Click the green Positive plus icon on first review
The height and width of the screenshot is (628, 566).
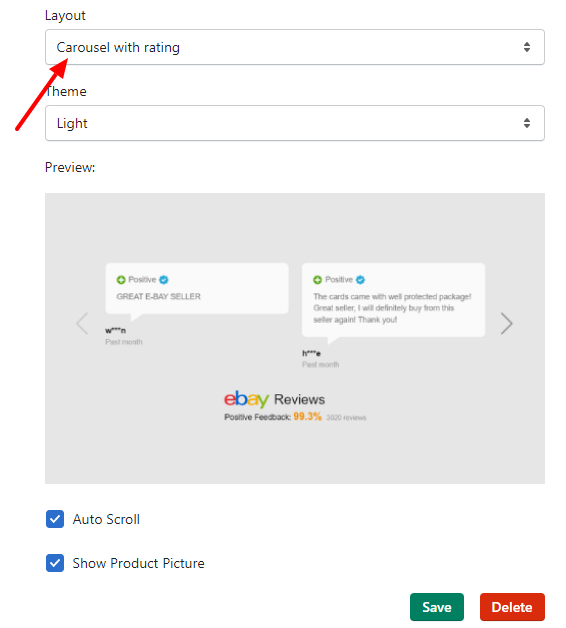(x=121, y=280)
